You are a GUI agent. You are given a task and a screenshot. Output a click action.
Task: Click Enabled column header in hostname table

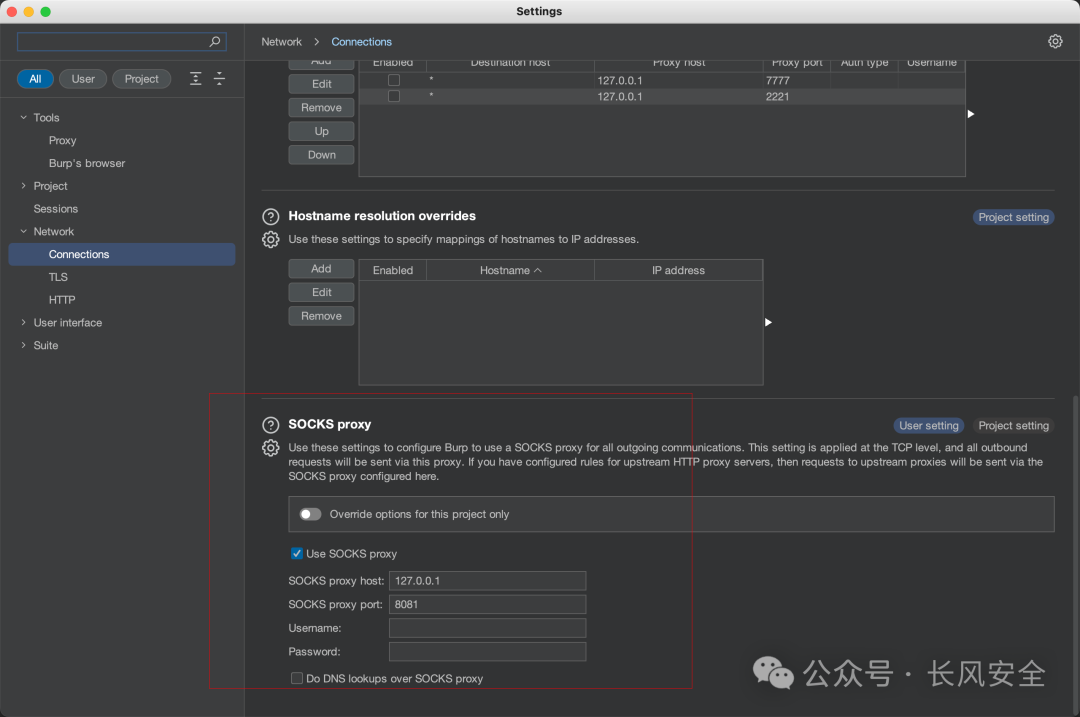click(393, 270)
